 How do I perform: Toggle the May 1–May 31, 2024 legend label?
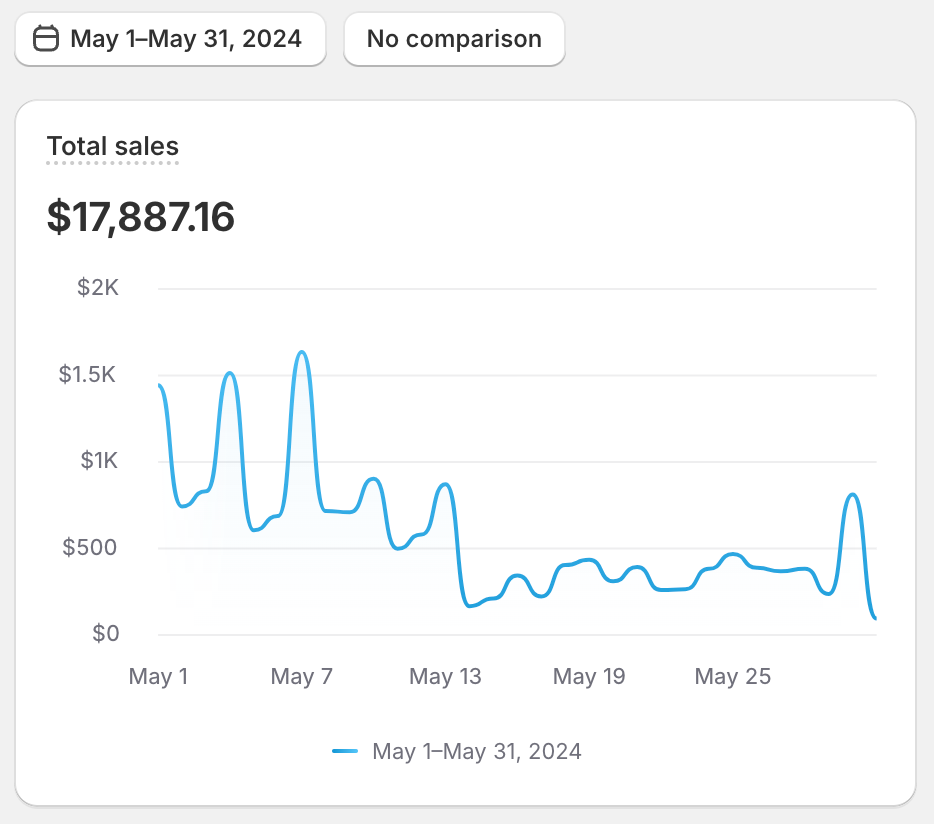click(x=476, y=751)
